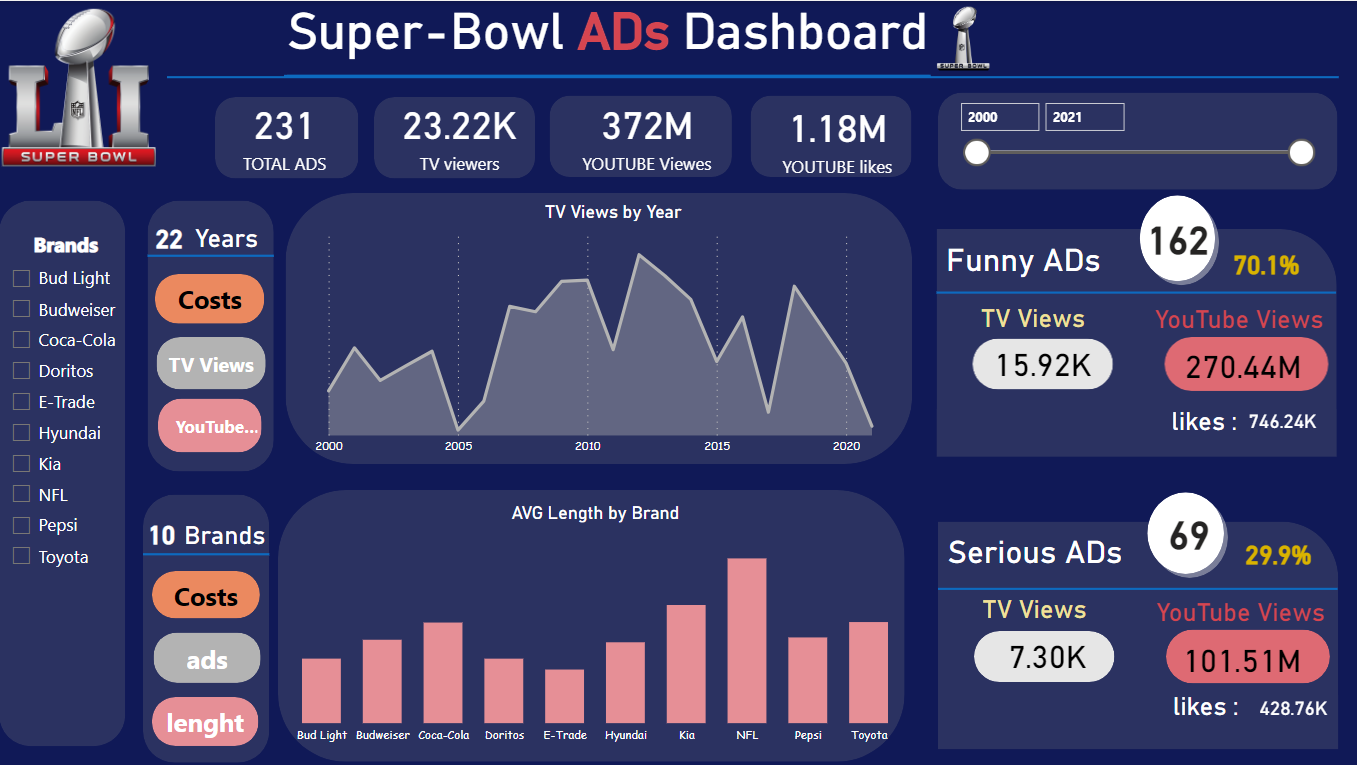Click the TOTAL ADS 231 card
Viewport: 1357px width, 765px height.
pos(285,138)
